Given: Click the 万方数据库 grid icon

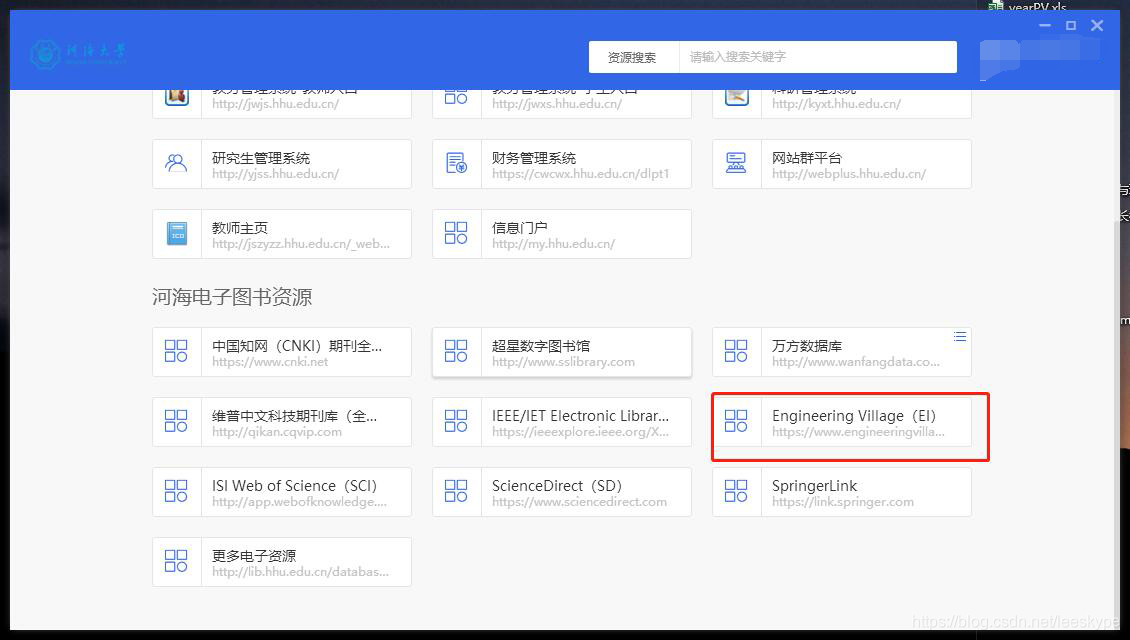Looking at the screenshot, I should [736, 352].
